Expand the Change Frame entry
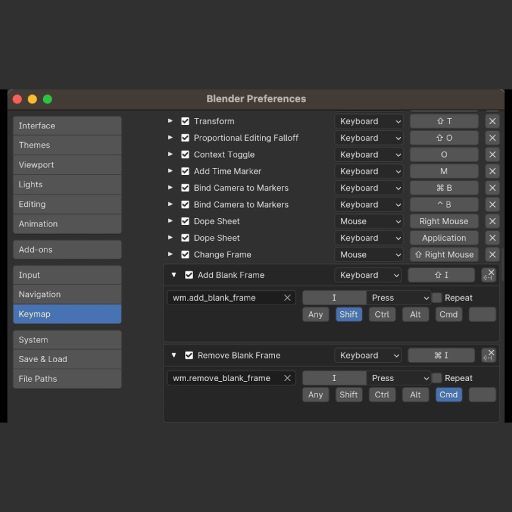512x512 pixels. click(x=170, y=254)
